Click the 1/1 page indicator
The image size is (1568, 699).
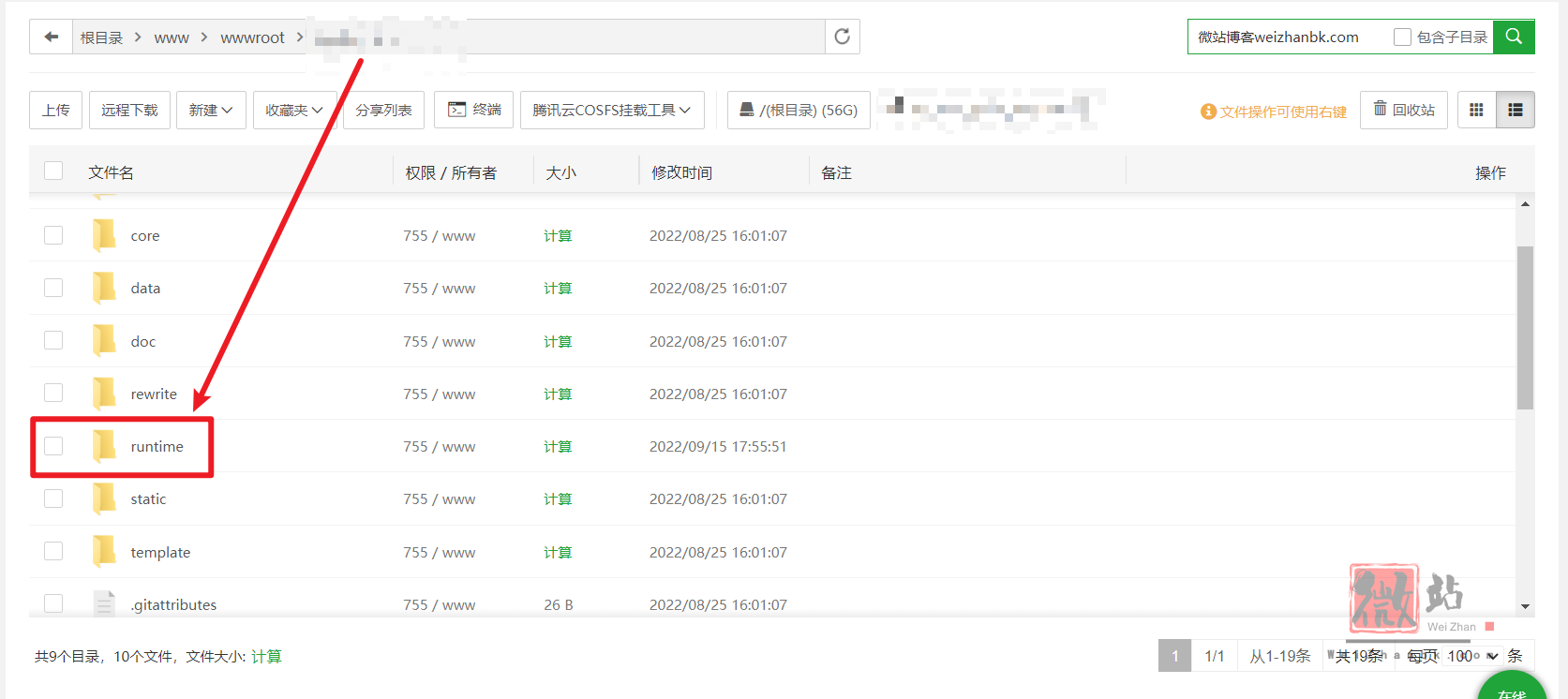click(x=1215, y=656)
